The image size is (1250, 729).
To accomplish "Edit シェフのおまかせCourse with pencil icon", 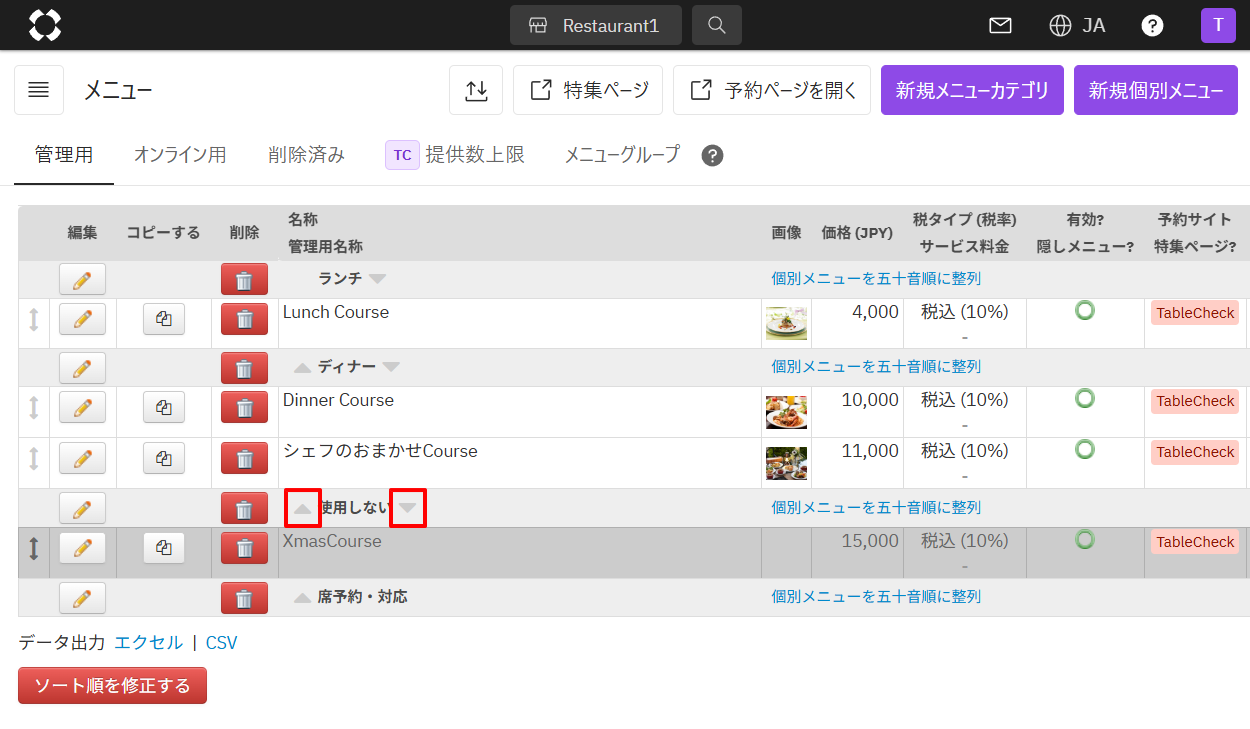I will pyautogui.click(x=82, y=458).
